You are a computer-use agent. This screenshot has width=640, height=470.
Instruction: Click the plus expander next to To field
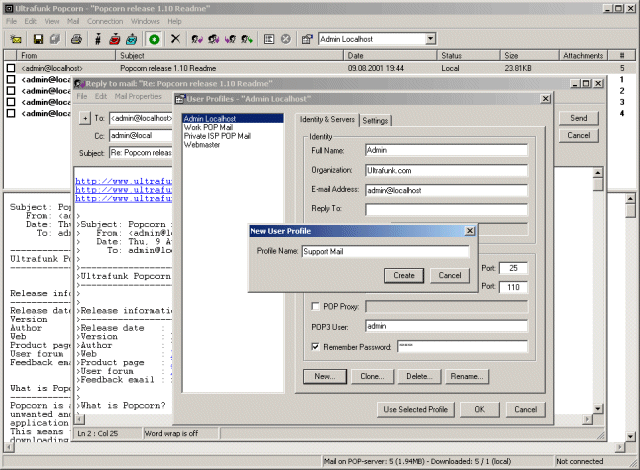[x=85, y=118]
